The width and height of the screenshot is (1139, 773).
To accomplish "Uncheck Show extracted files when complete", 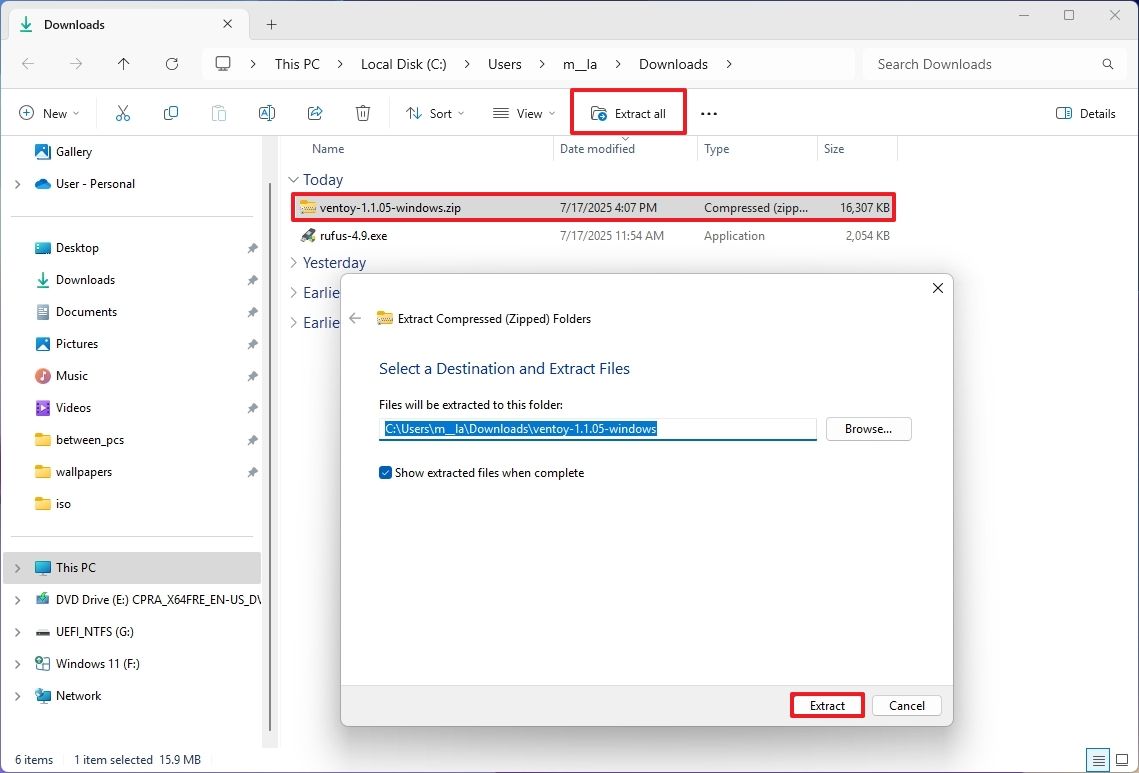I will (x=385, y=472).
